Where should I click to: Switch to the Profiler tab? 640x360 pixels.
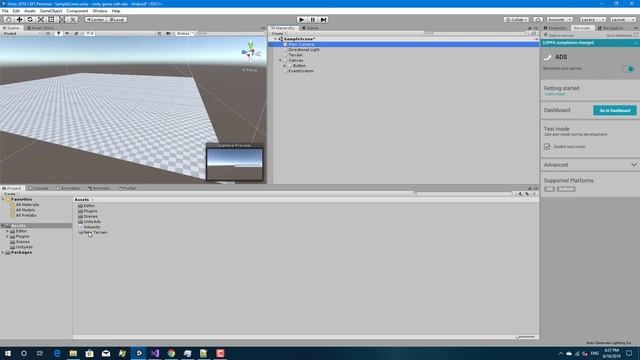[128, 188]
